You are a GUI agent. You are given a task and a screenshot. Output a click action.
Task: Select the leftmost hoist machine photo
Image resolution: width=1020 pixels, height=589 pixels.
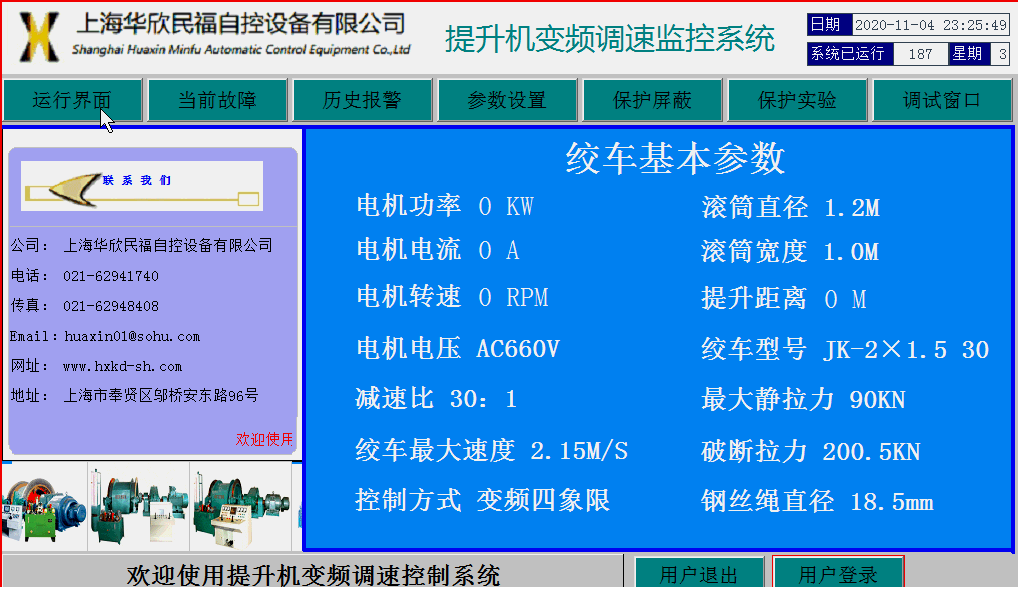click(43, 507)
